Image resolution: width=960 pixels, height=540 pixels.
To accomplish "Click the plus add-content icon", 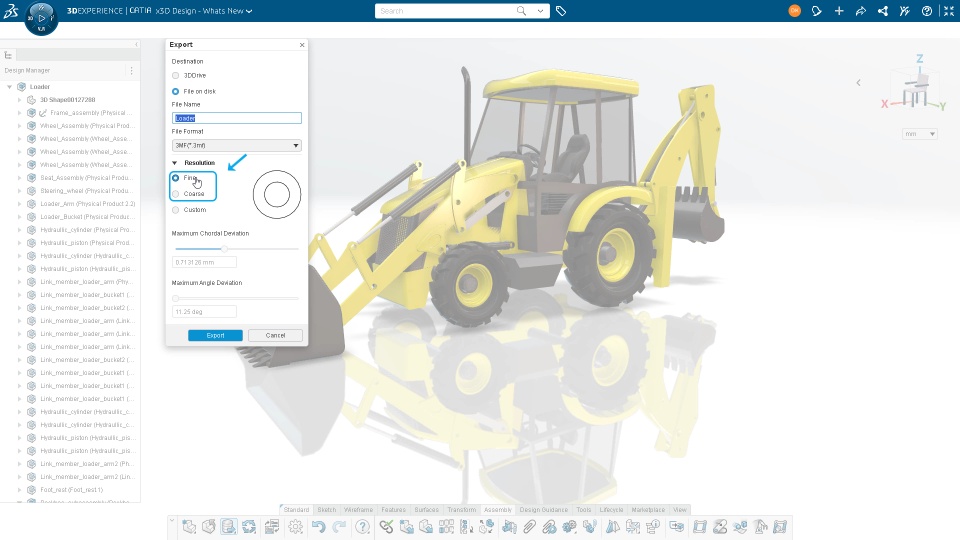I will (x=839, y=11).
